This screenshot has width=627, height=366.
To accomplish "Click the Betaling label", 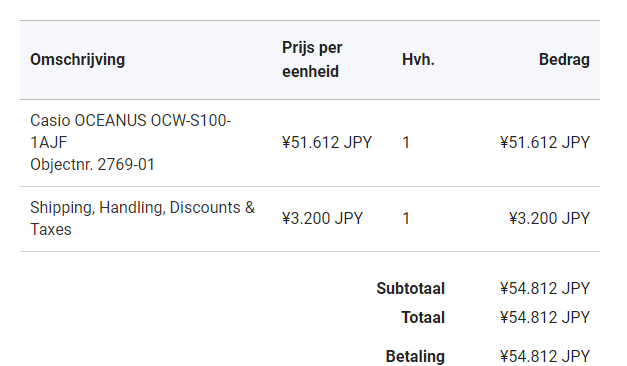I will pyautogui.click(x=415, y=356).
